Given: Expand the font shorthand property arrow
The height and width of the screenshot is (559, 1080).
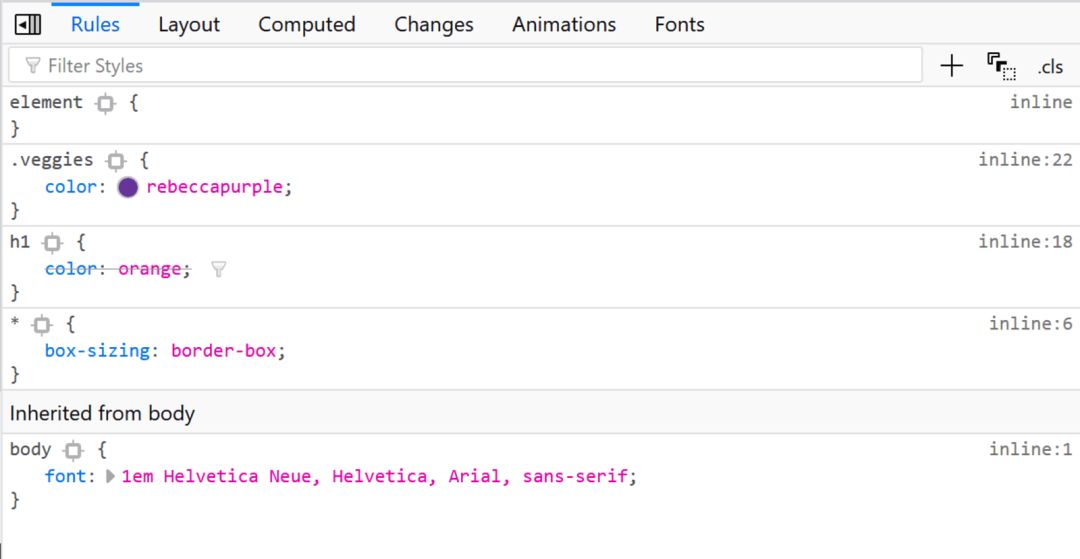Looking at the screenshot, I should point(110,476).
